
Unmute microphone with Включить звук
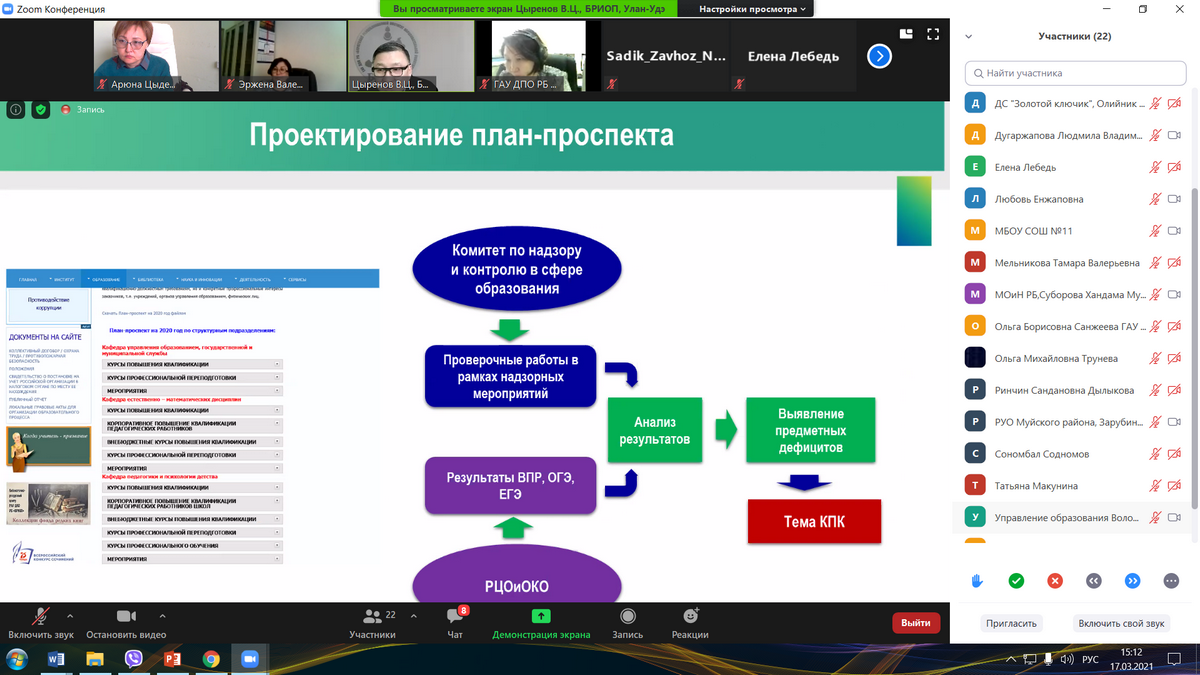41,618
